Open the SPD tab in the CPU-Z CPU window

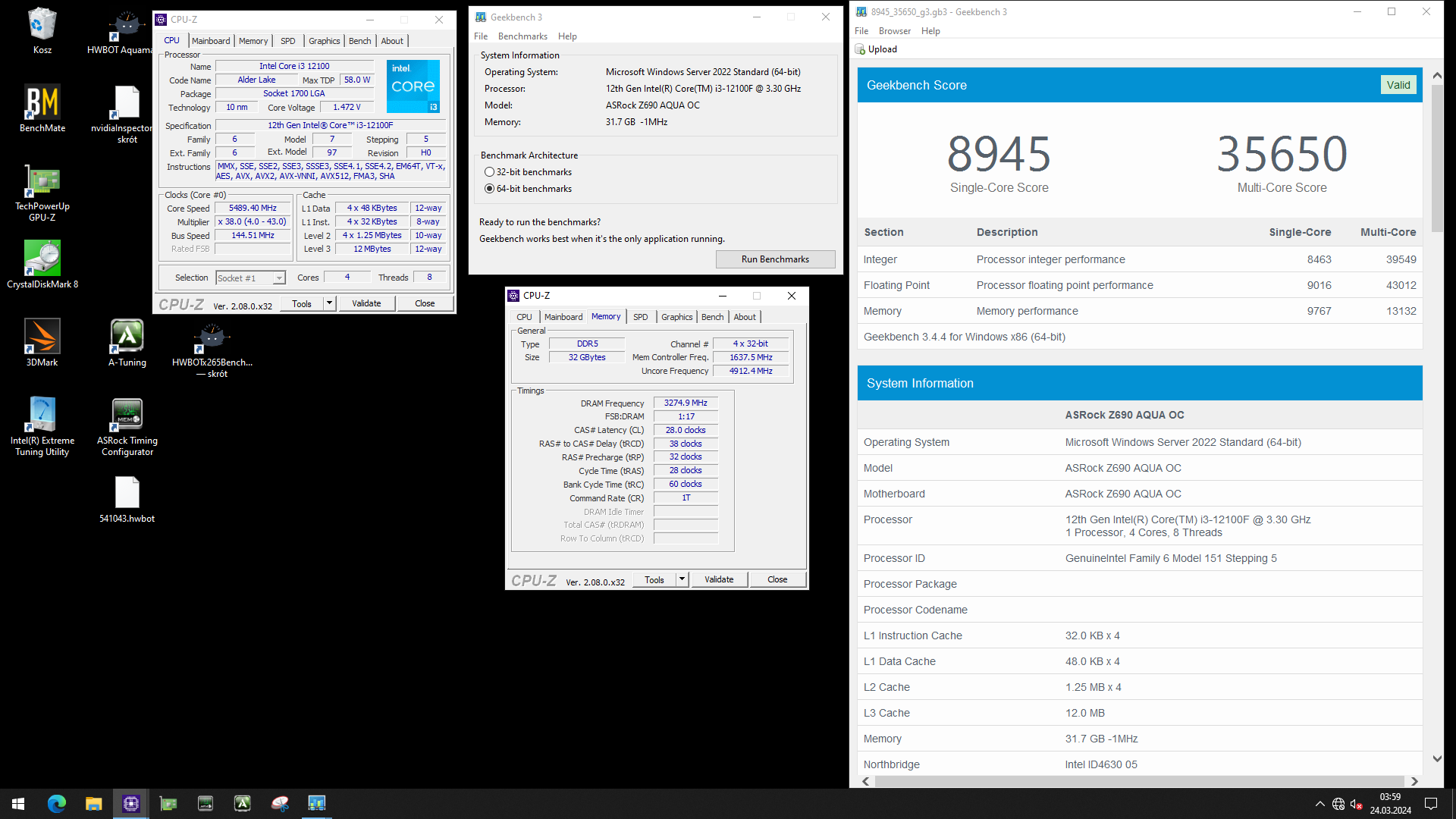click(287, 41)
